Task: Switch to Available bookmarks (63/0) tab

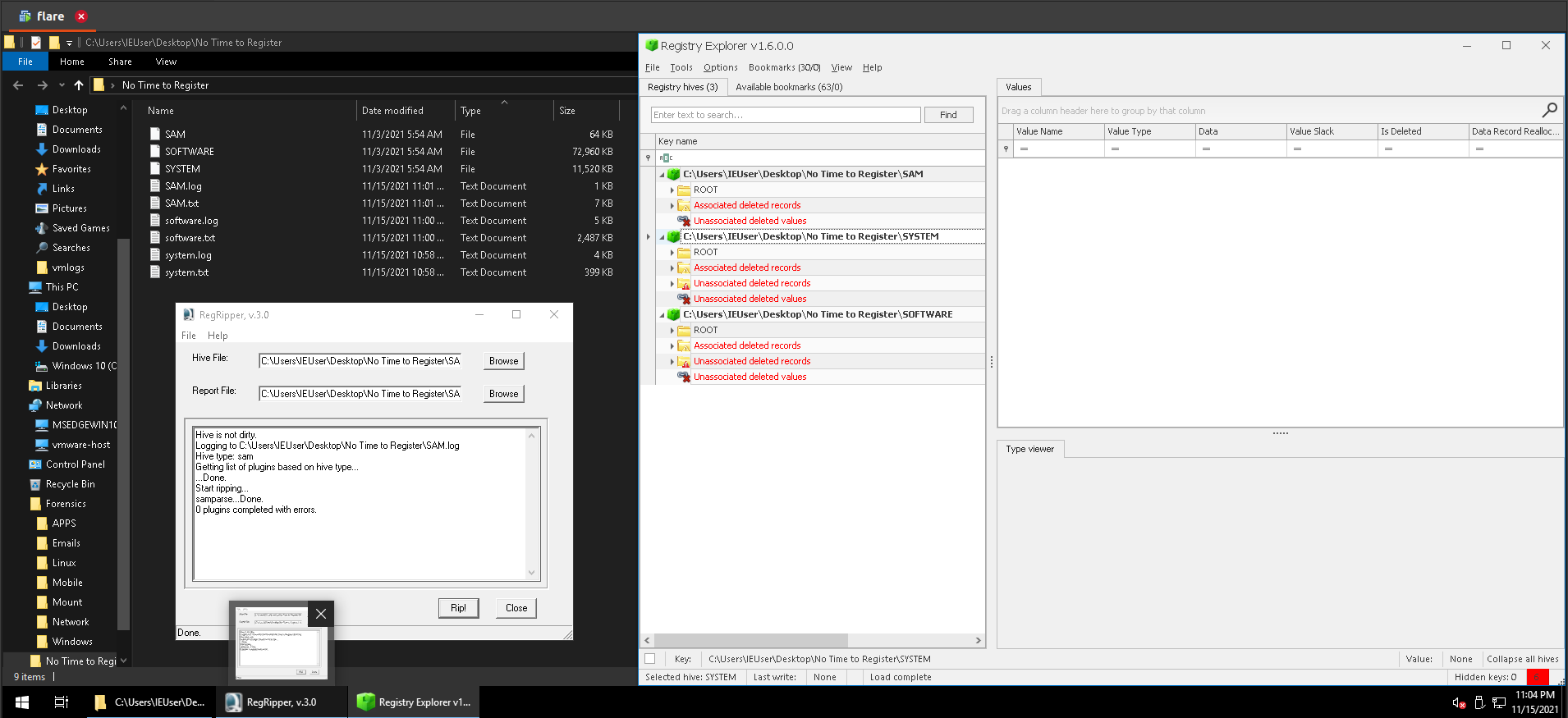Action: pos(789,87)
